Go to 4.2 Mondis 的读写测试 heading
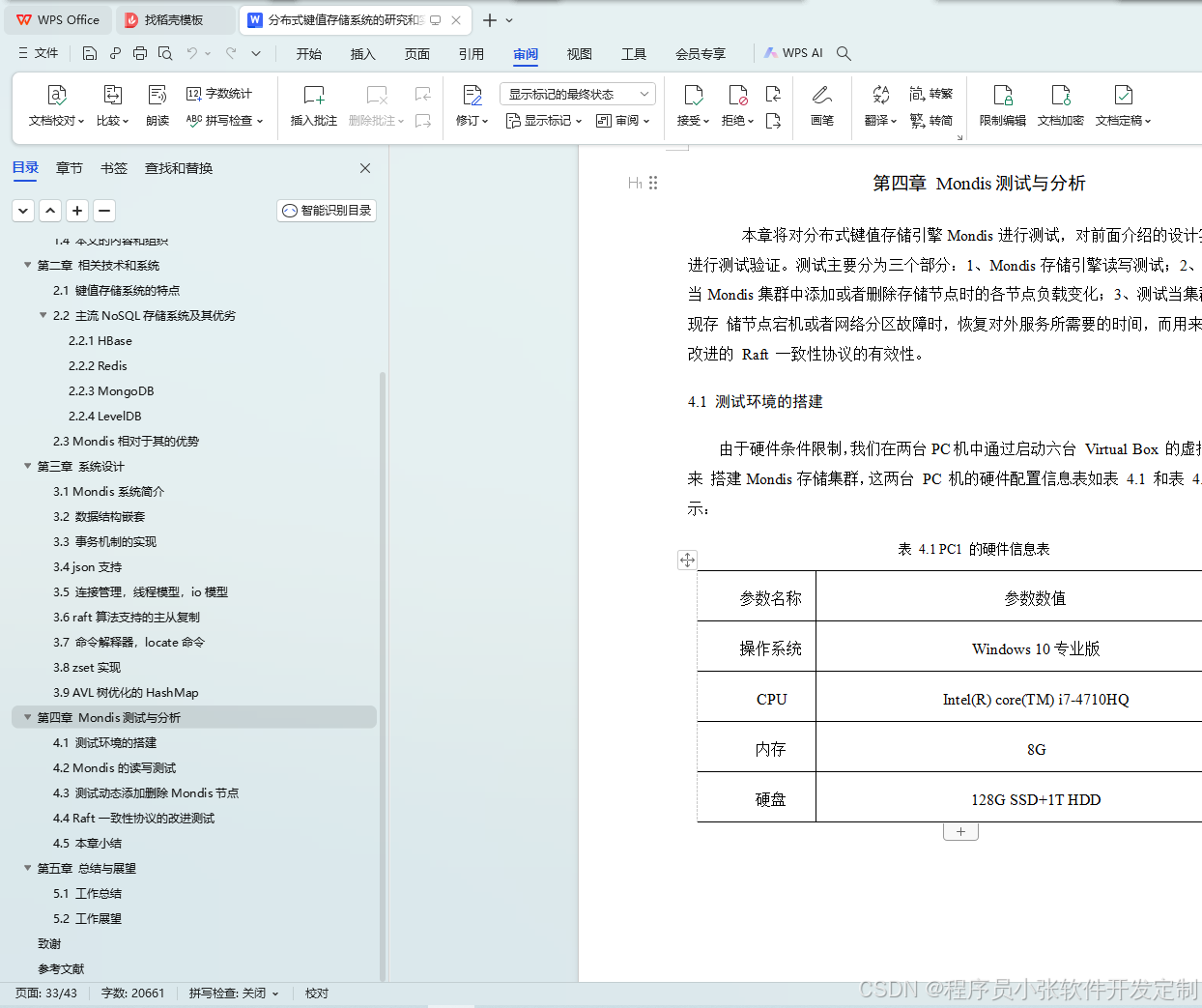This screenshot has height=1008, width=1202. (x=114, y=768)
